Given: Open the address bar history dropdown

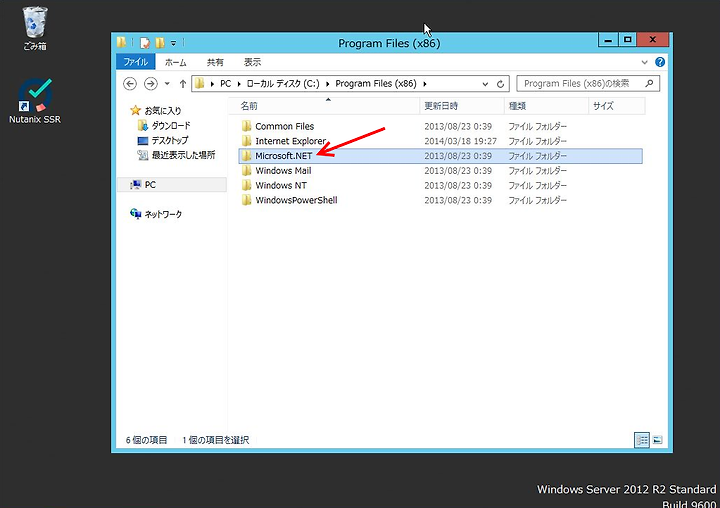Looking at the screenshot, I should (x=485, y=84).
